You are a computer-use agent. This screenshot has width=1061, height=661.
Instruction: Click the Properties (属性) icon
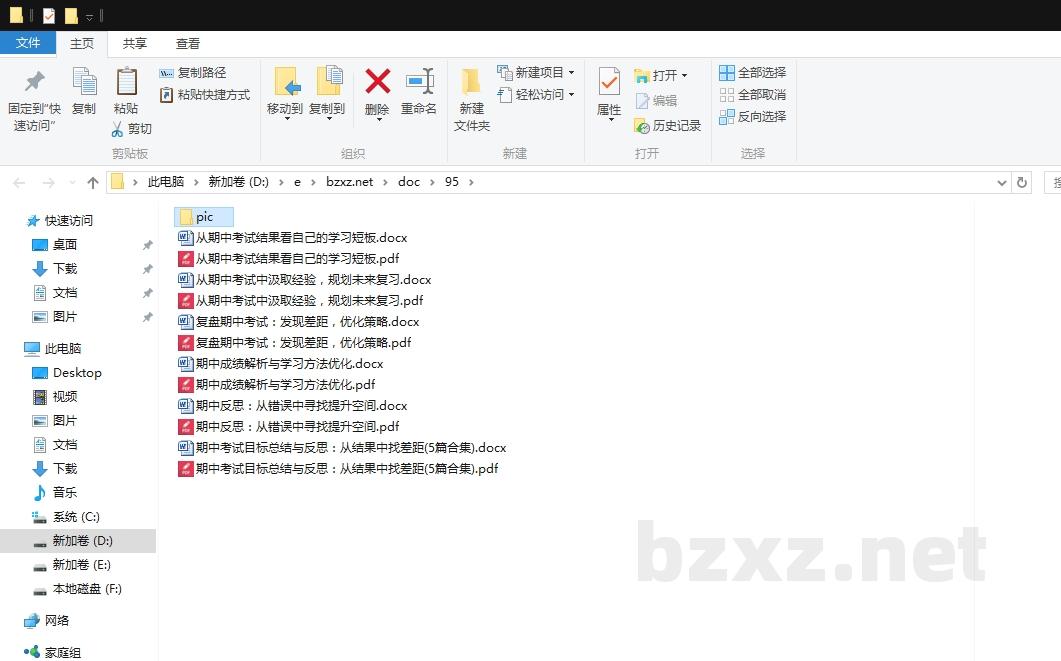pos(609,83)
